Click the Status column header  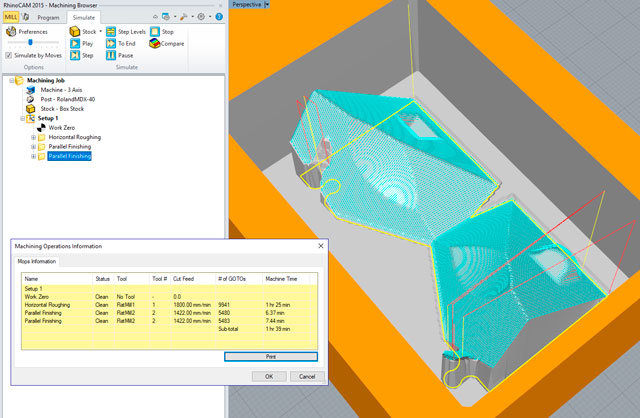[x=103, y=279]
